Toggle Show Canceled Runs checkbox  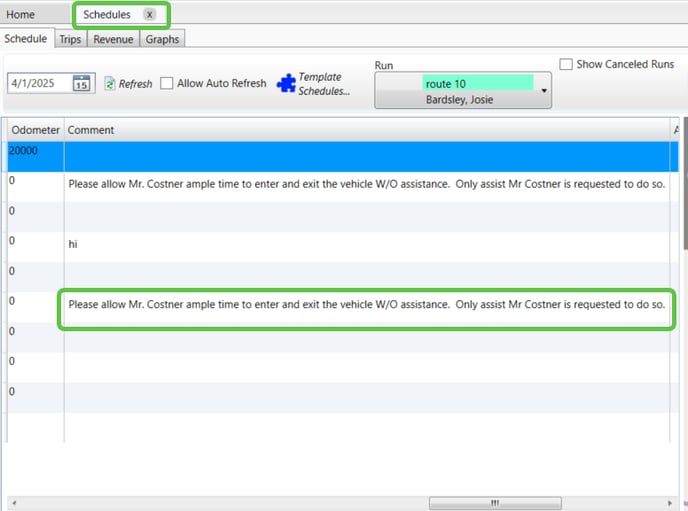[566, 64]
